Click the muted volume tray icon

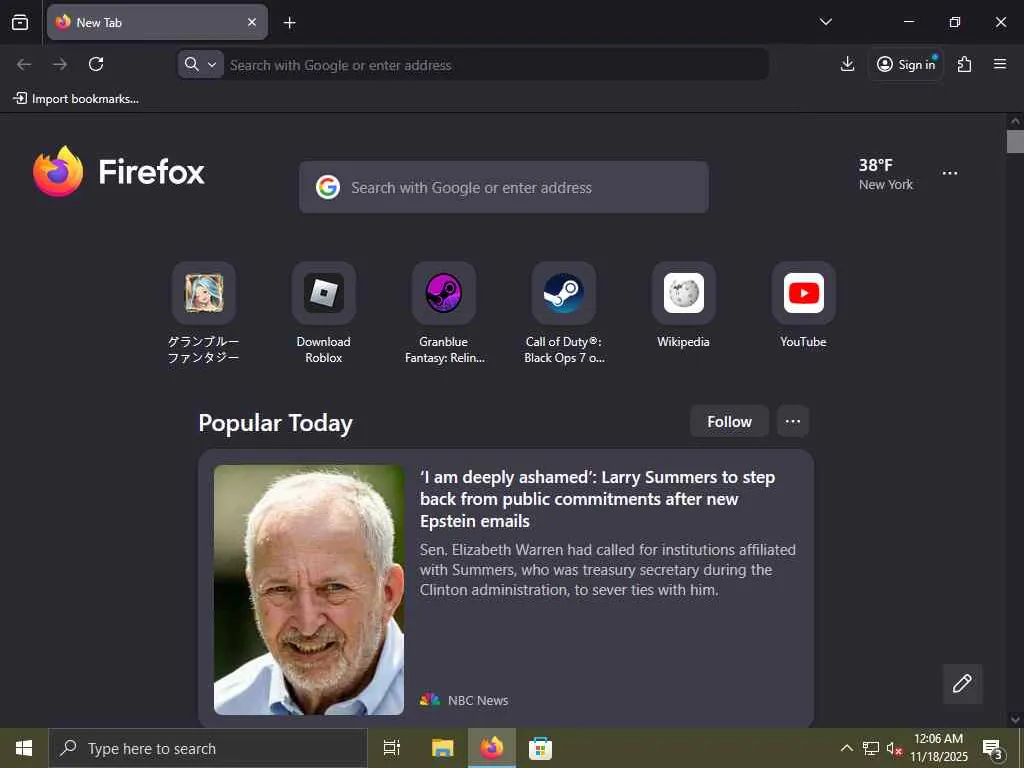pyautogui.click(x=894, y=748)
